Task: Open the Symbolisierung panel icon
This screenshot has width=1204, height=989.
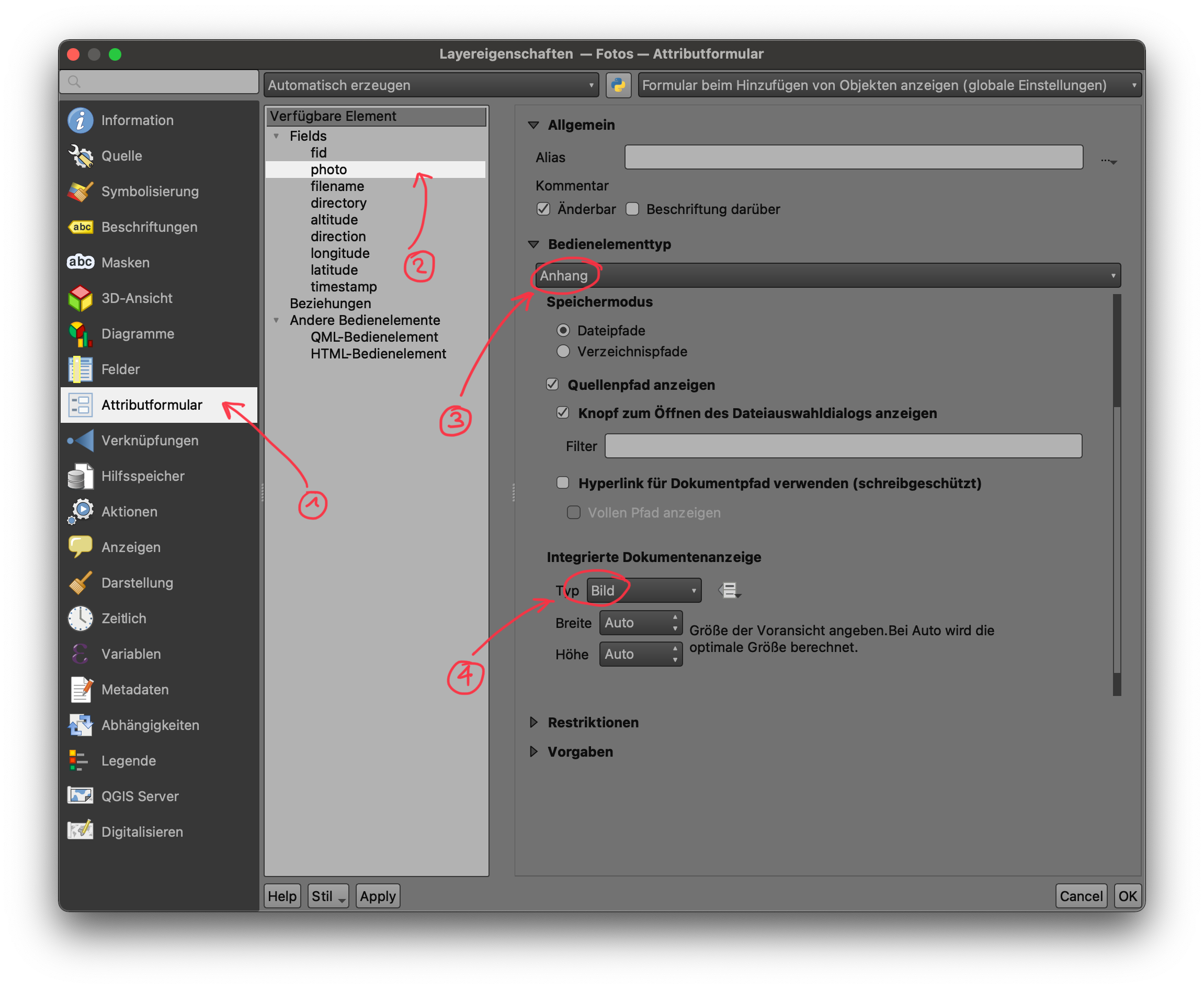Action: tap(80, 192)
